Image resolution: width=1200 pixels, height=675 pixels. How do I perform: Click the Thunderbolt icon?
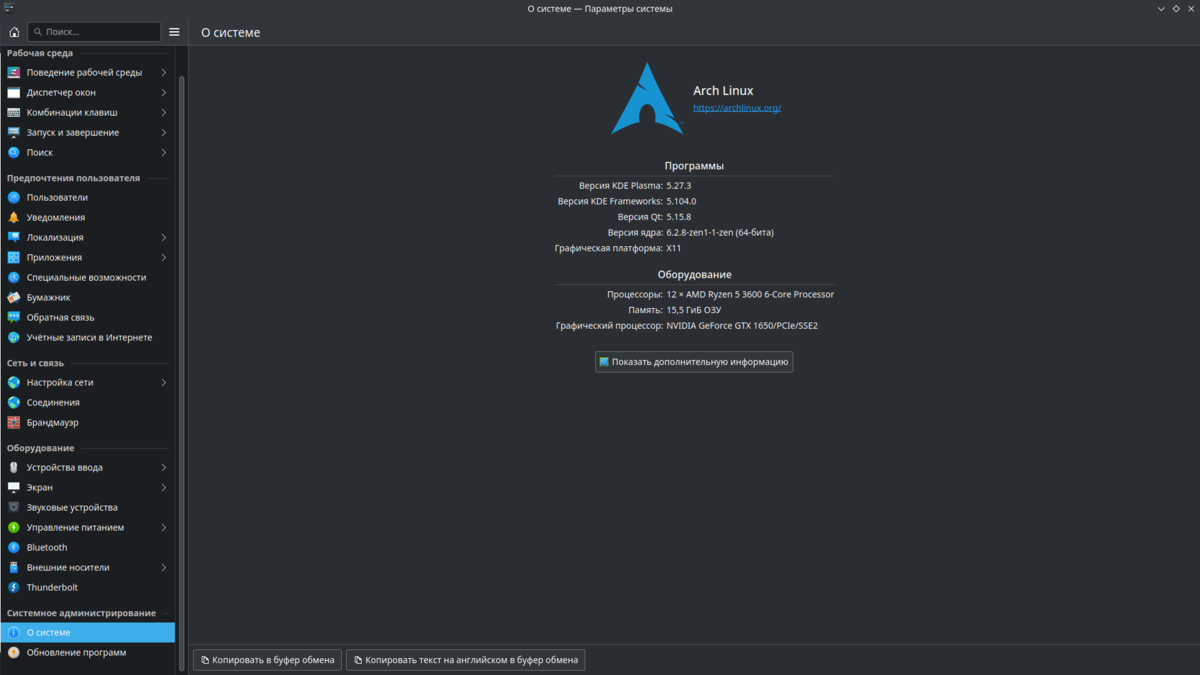14,587
